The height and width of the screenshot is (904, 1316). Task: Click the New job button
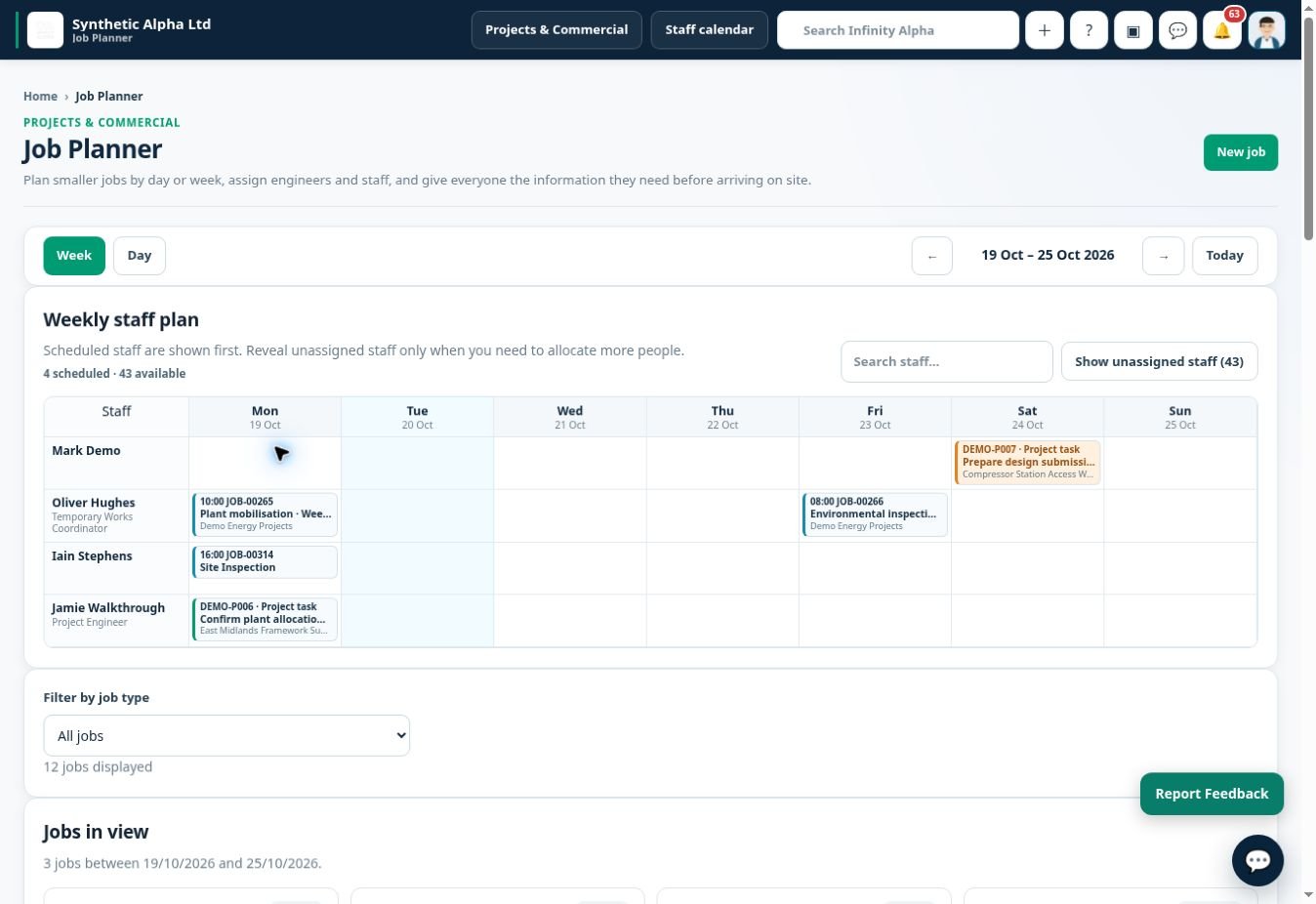coord(1241,152)
